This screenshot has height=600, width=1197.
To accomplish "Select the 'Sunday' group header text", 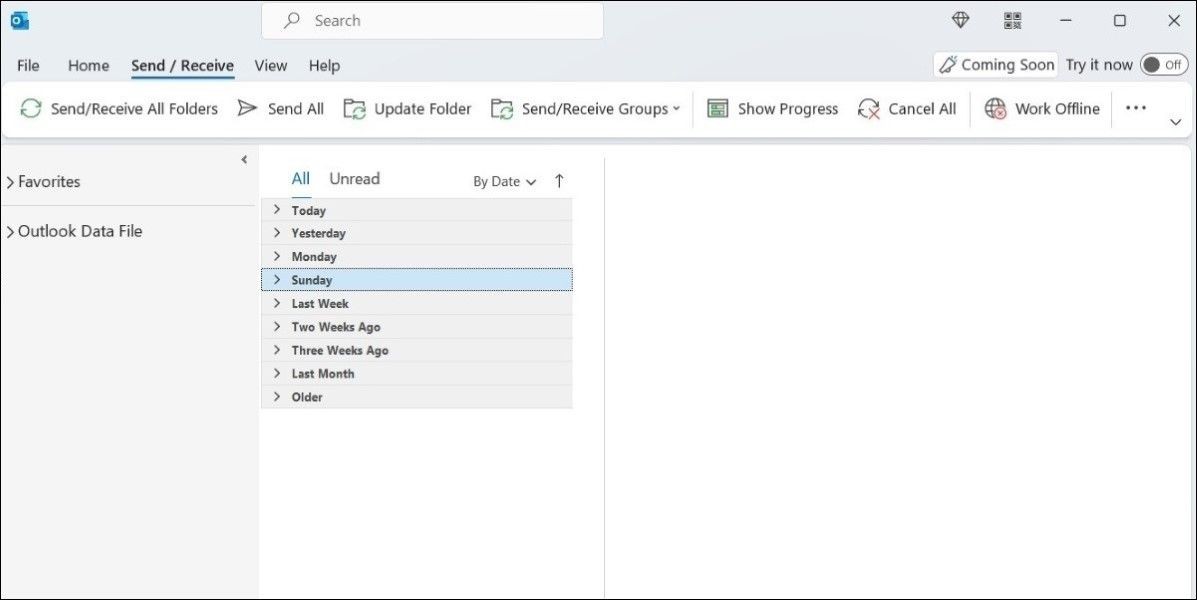I will 311,280.
